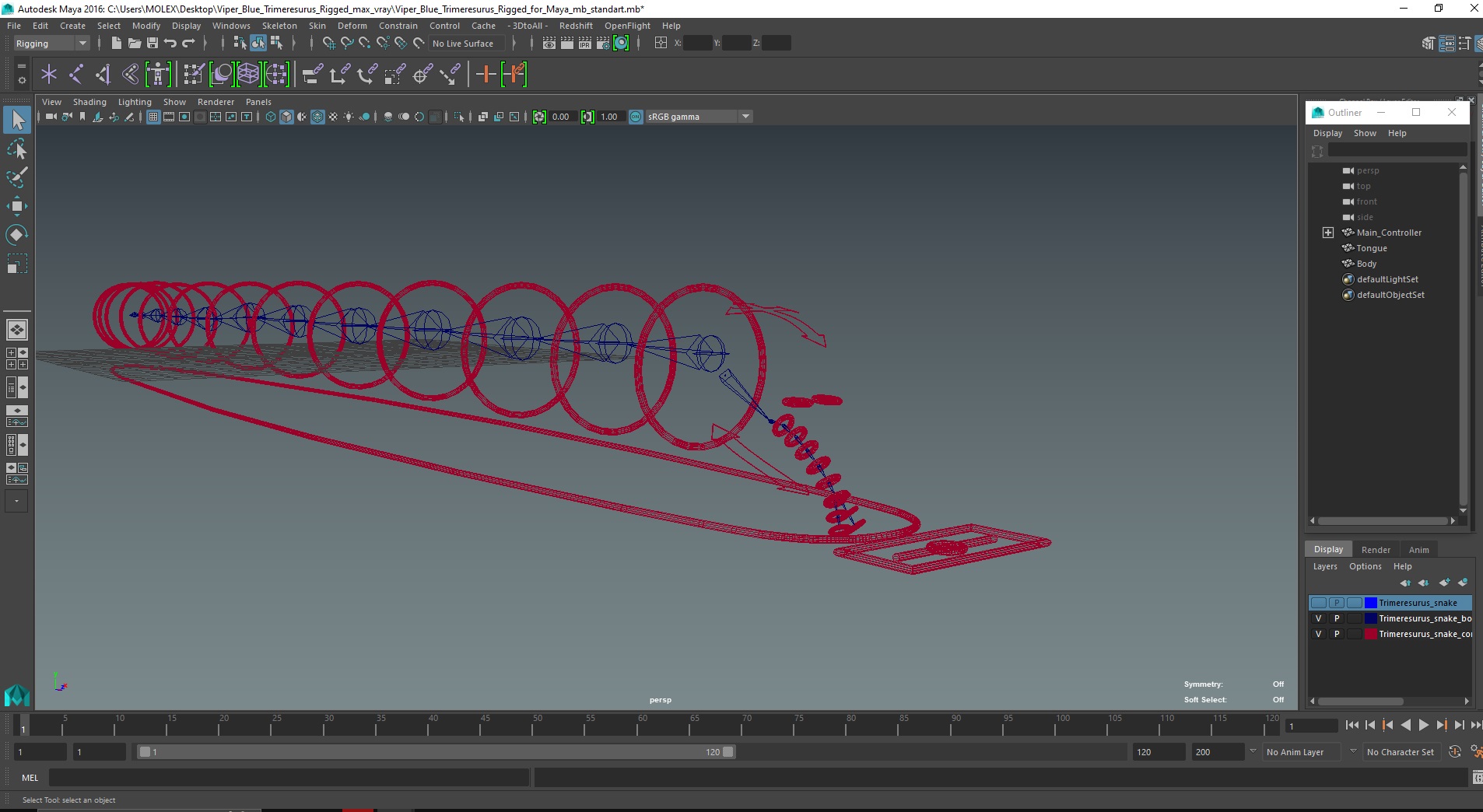Click Go to Start of playback range
This screenshot has height=812, width=1483.
[1352, 725]
